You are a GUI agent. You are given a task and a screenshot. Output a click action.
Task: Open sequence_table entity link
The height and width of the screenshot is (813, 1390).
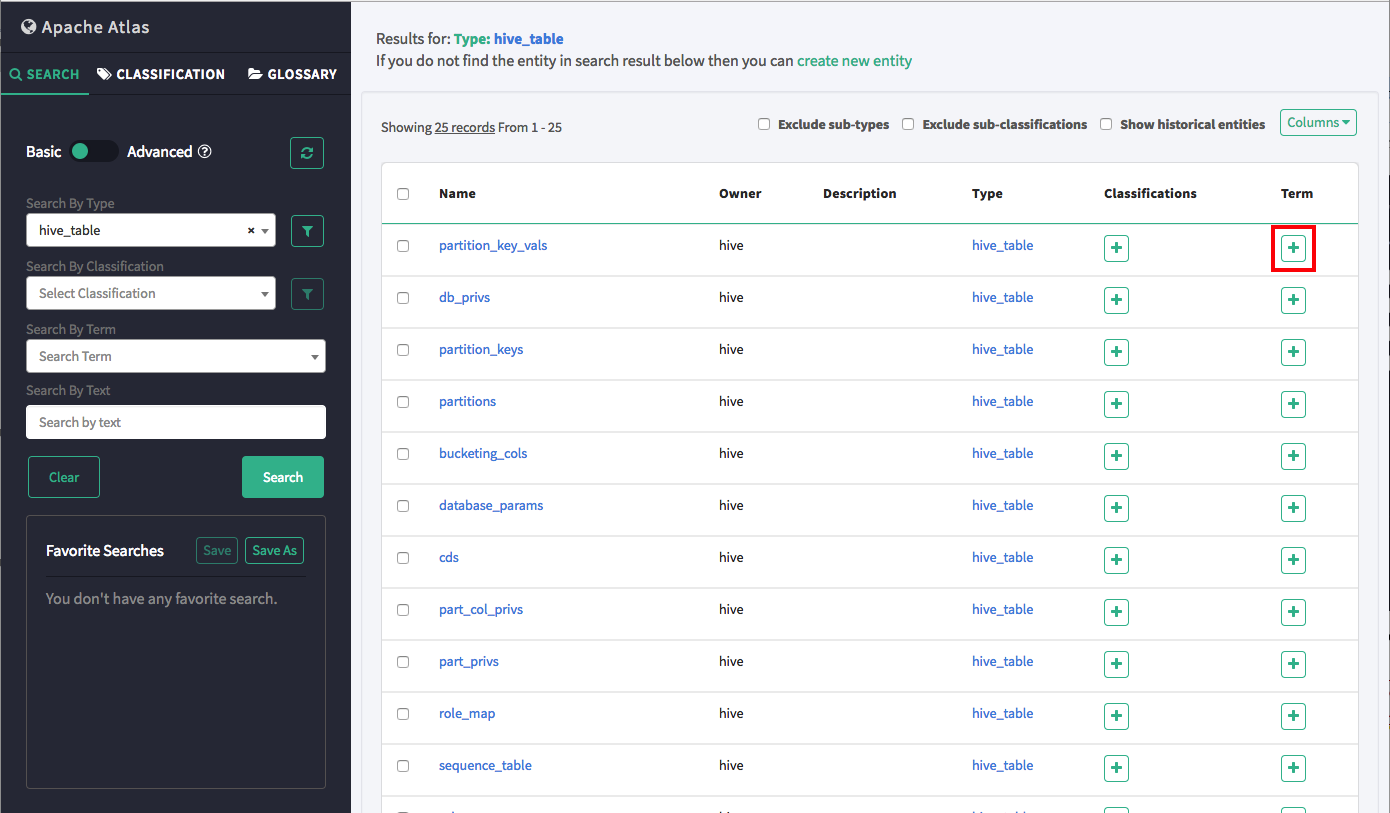(x=485, y=766)
